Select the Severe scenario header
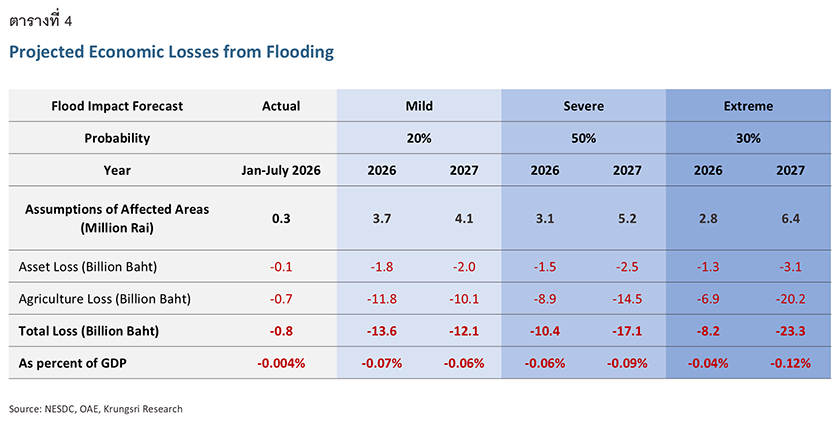This screenshot has height=421, width=840. 583,106
